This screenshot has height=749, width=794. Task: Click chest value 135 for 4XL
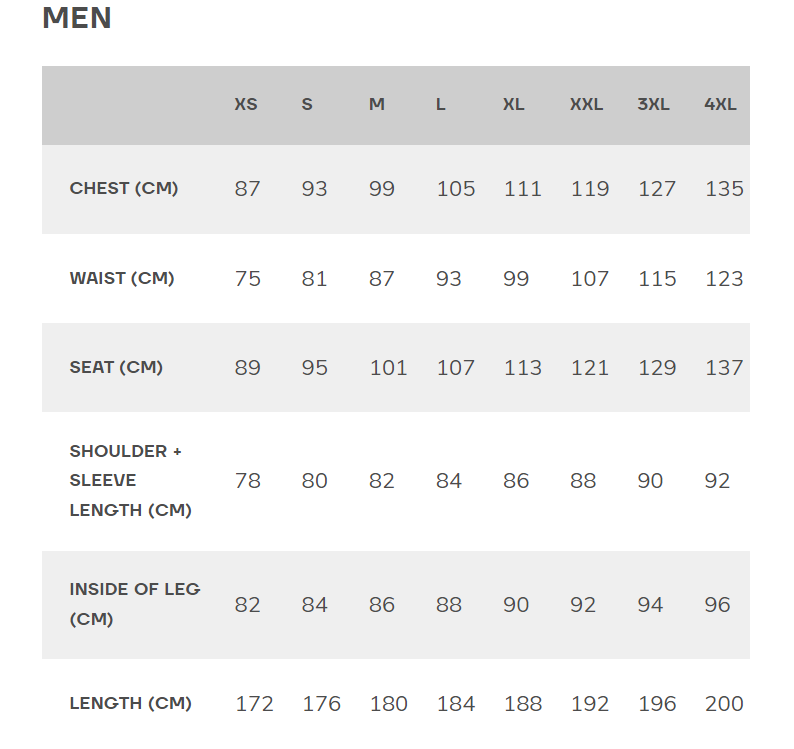724,189
